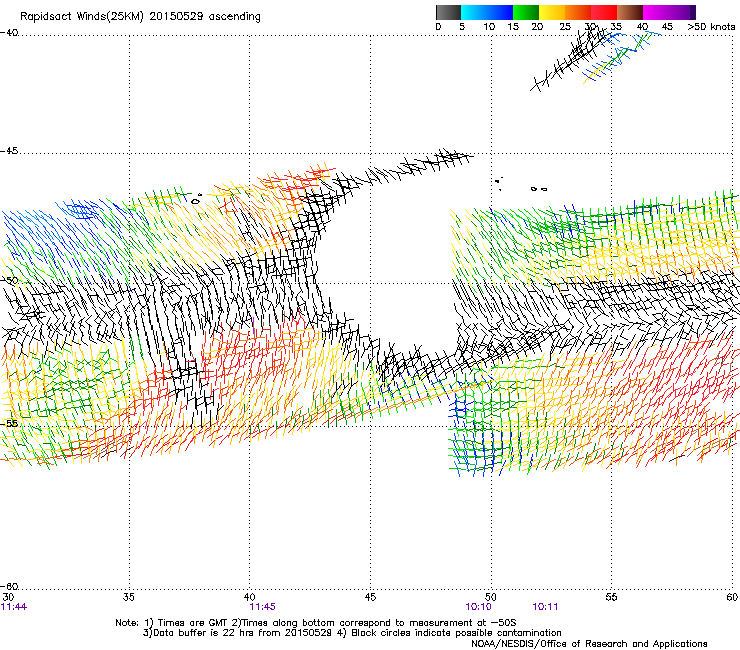Click the brown 35-40 knots legend swatch
The width and height of the screenshot is (740, 650).
pos(630,12)
